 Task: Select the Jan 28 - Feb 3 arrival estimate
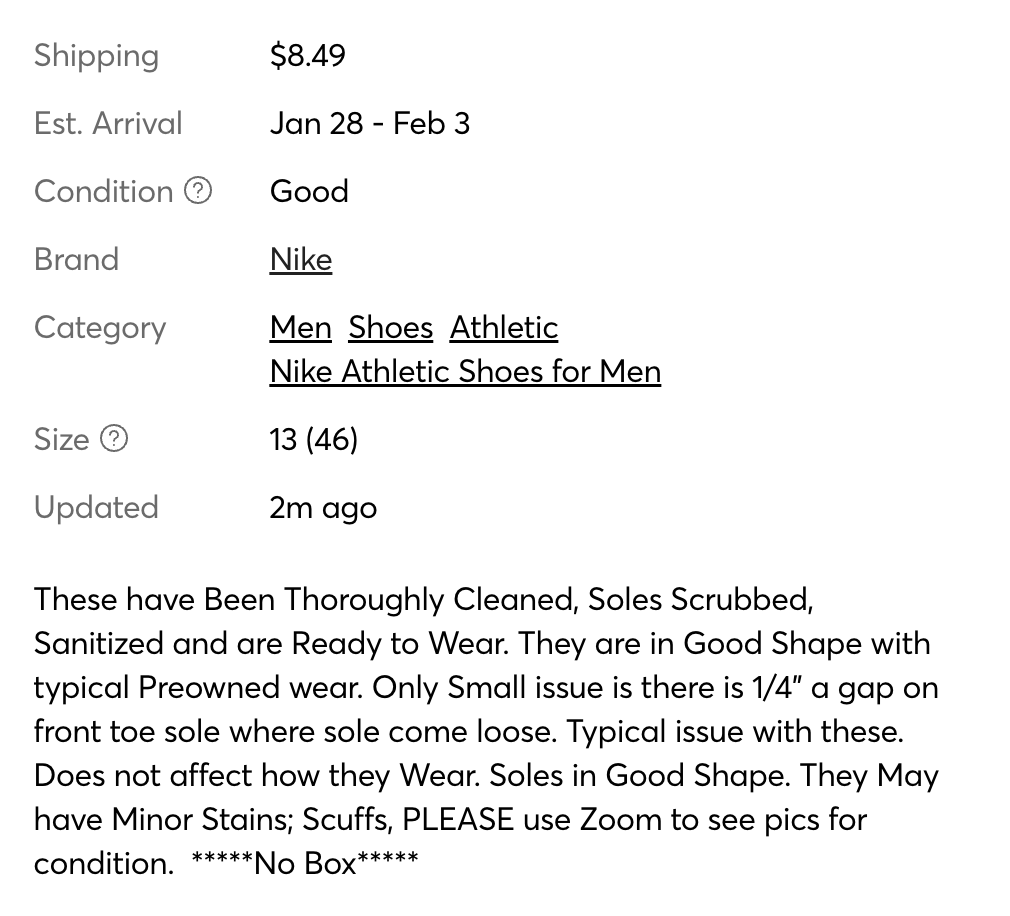click(370, 123)
